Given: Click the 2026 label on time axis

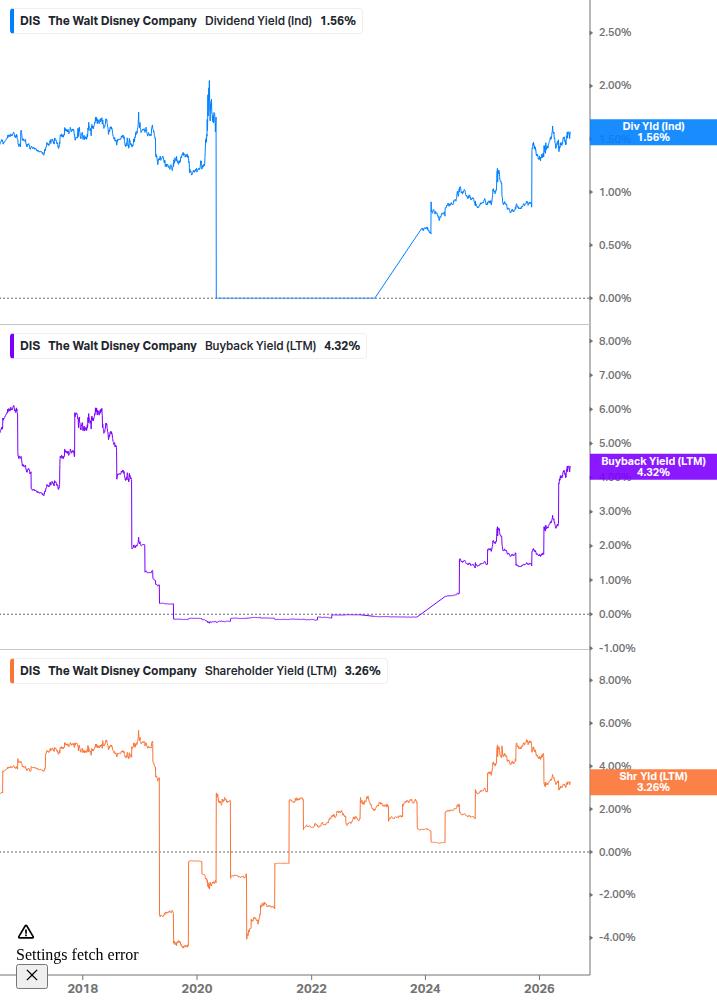Looking at the screenshot, I should coord(540,989).
